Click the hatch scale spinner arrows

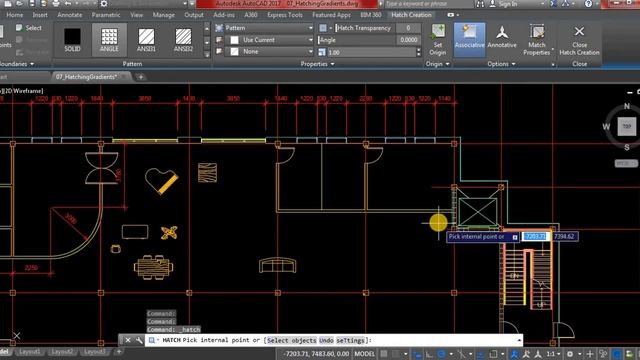[418, 52]
